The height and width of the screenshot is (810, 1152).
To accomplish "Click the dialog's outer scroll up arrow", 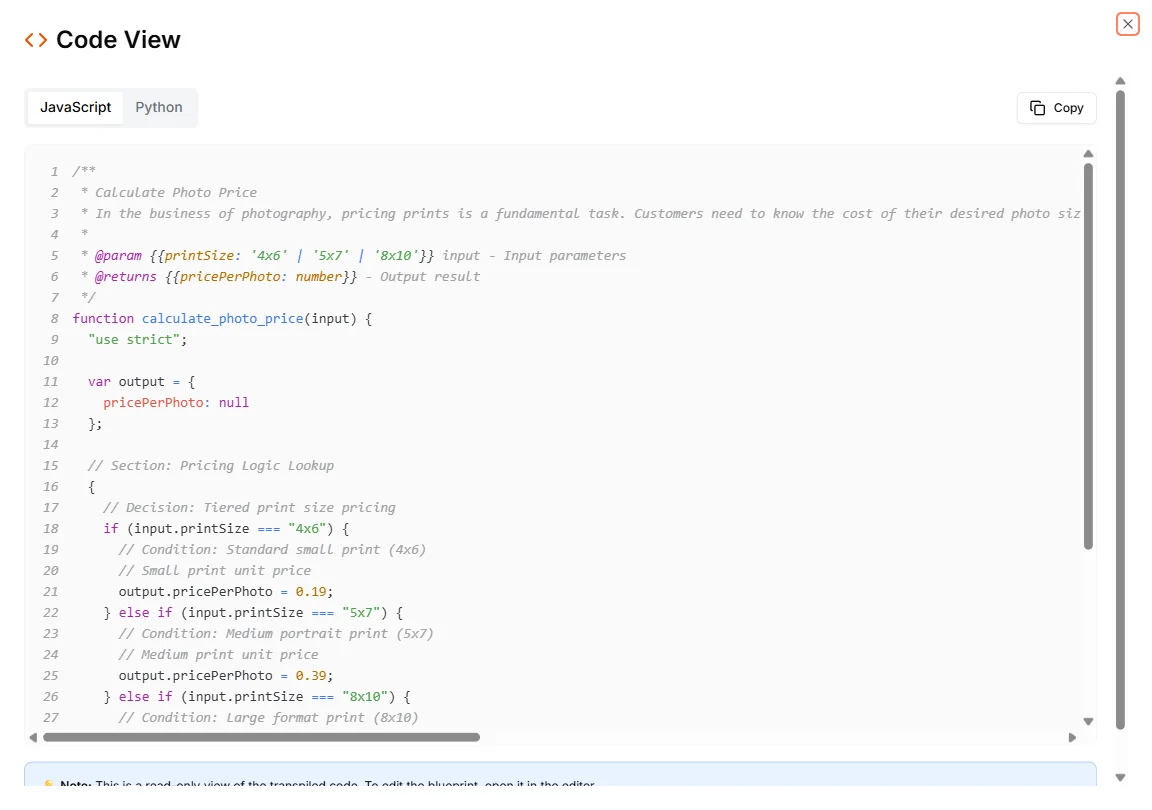I will click(x=1120, y=81).
